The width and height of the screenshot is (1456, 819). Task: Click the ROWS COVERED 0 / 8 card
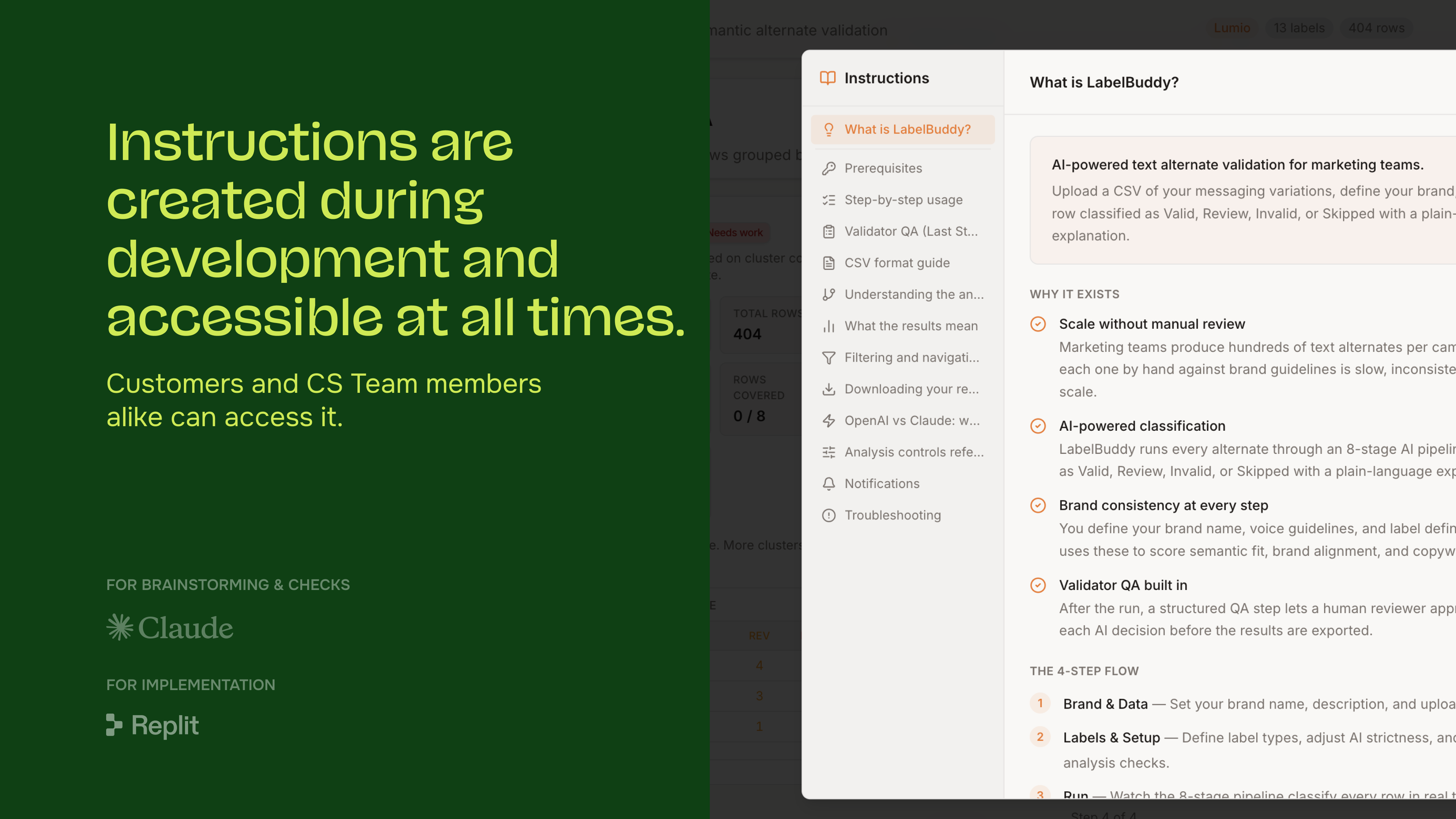tap(761, 399)
